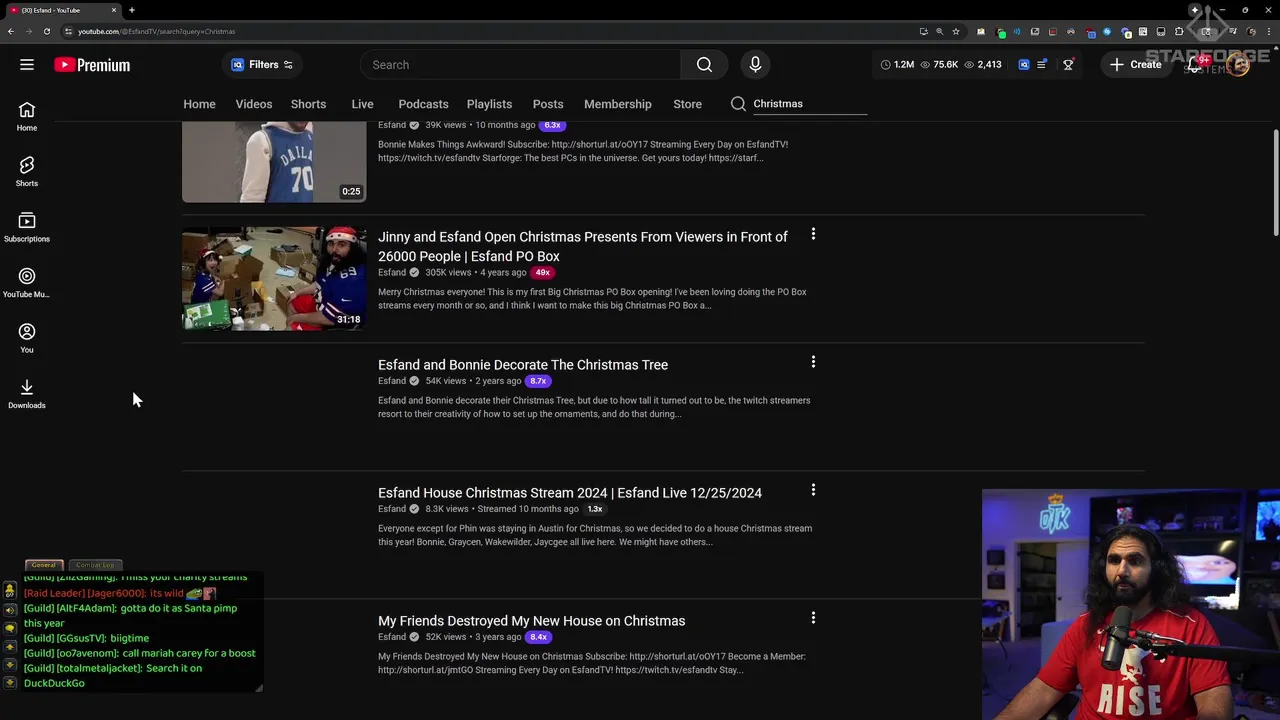Switch to the Store tab

pos(687,104)
